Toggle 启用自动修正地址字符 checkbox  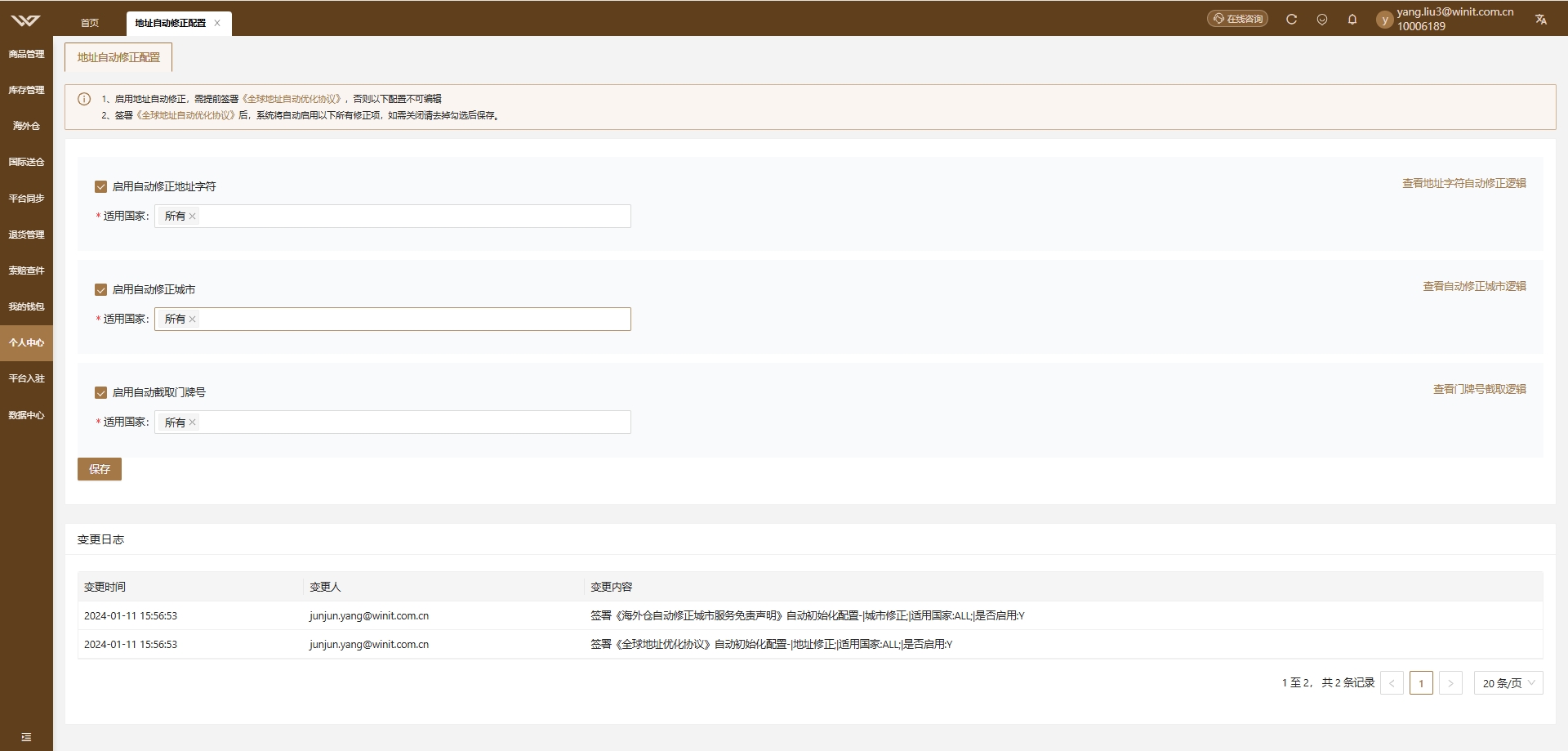tap(101, 187)
